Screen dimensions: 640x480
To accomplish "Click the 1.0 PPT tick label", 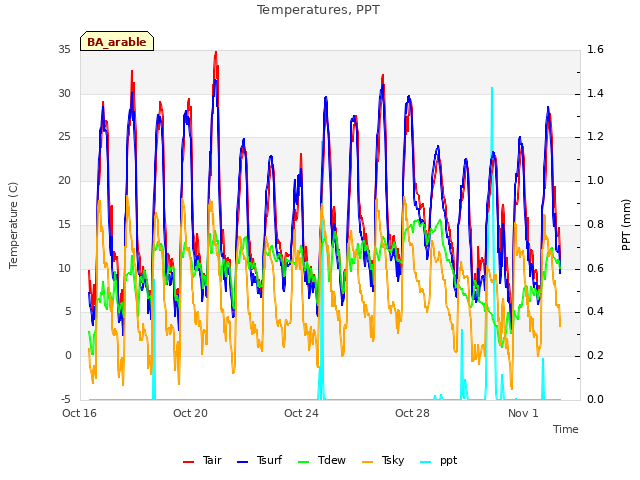I will (x=595, y=180).
